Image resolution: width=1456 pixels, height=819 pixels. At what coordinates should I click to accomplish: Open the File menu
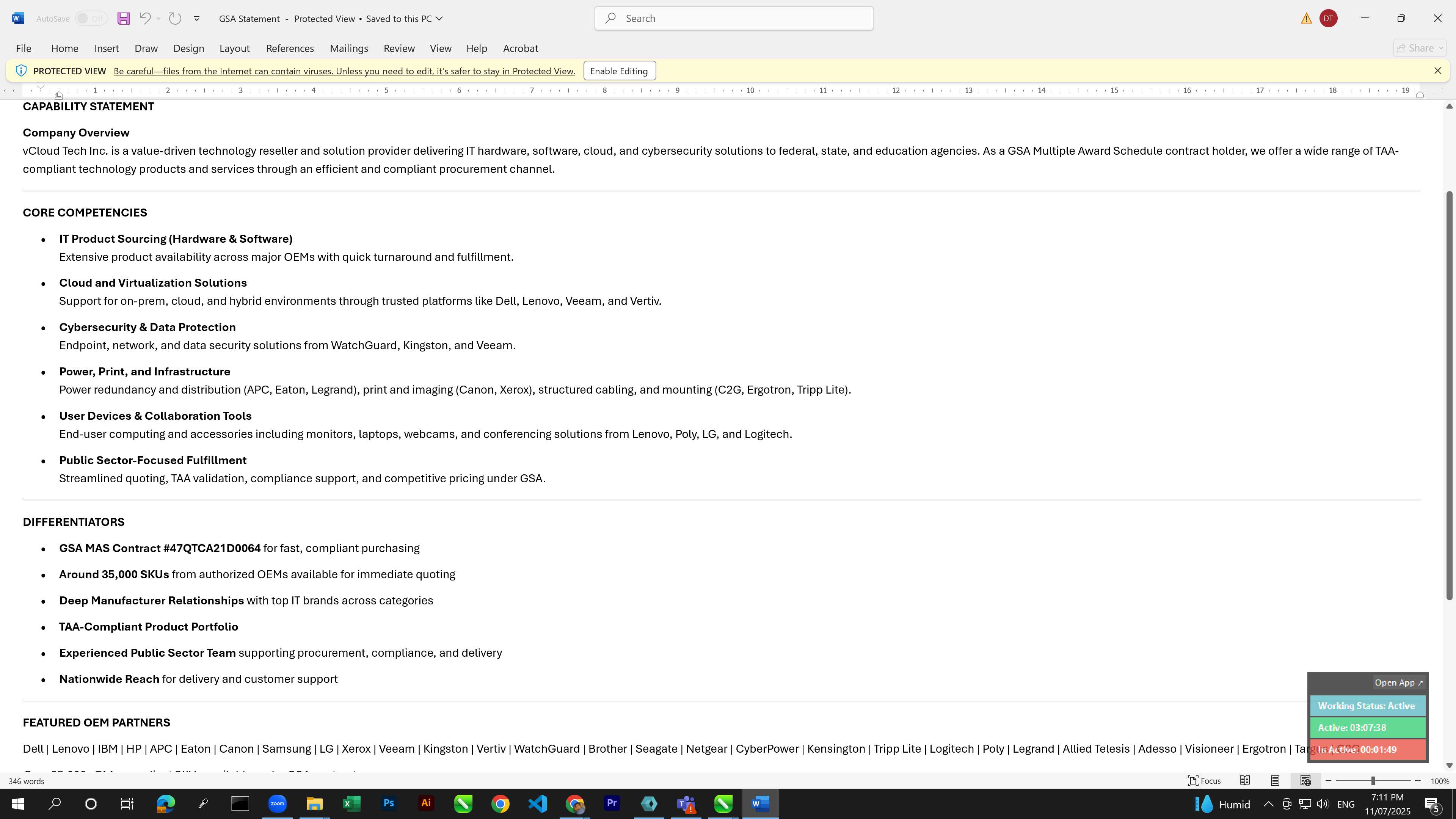click(x=24, y=49)
